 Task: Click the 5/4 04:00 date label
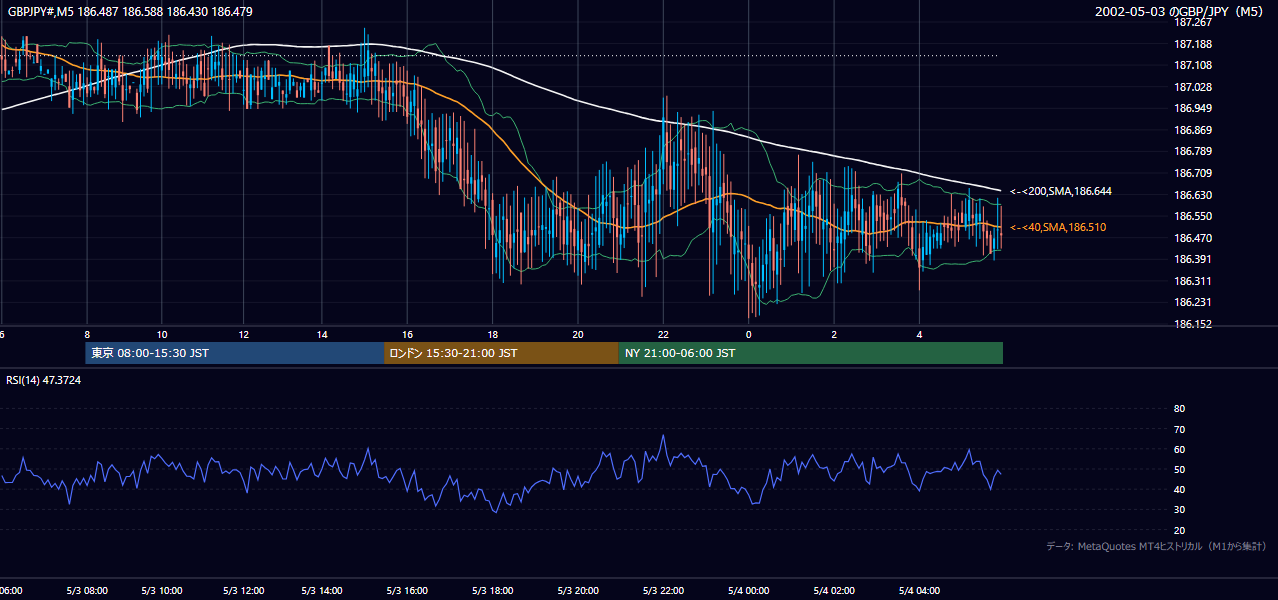pyautogui.click(x=919, y=590)
